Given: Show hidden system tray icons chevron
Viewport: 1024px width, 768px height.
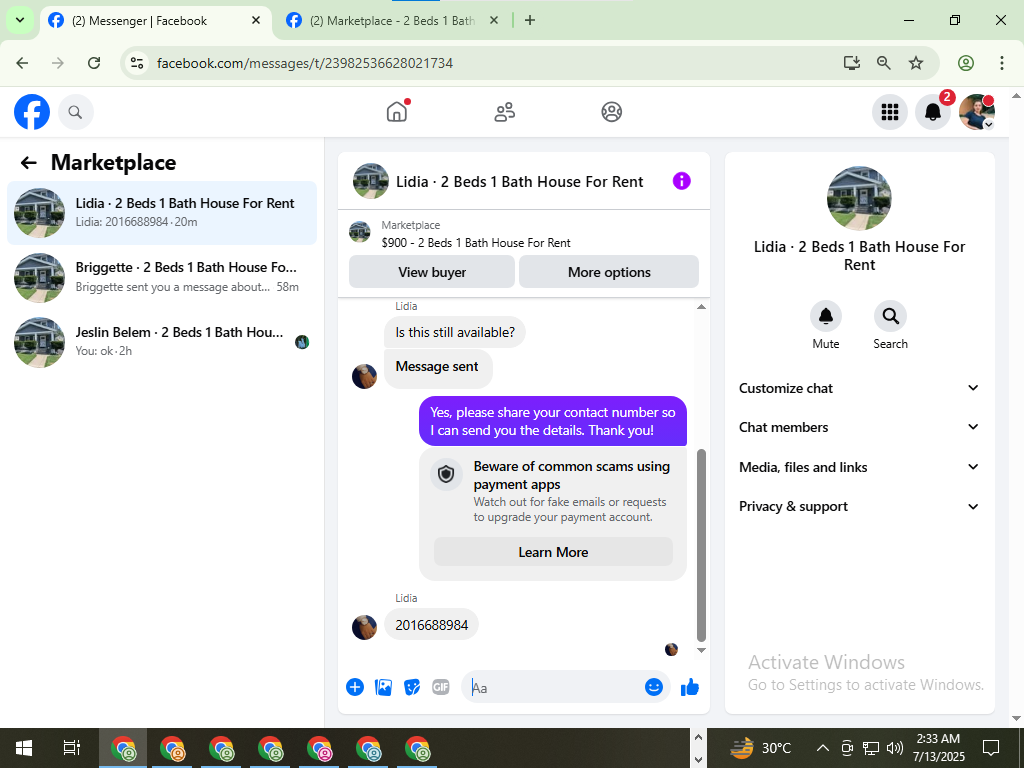Looking at the screenshot, I should [823, 748].
